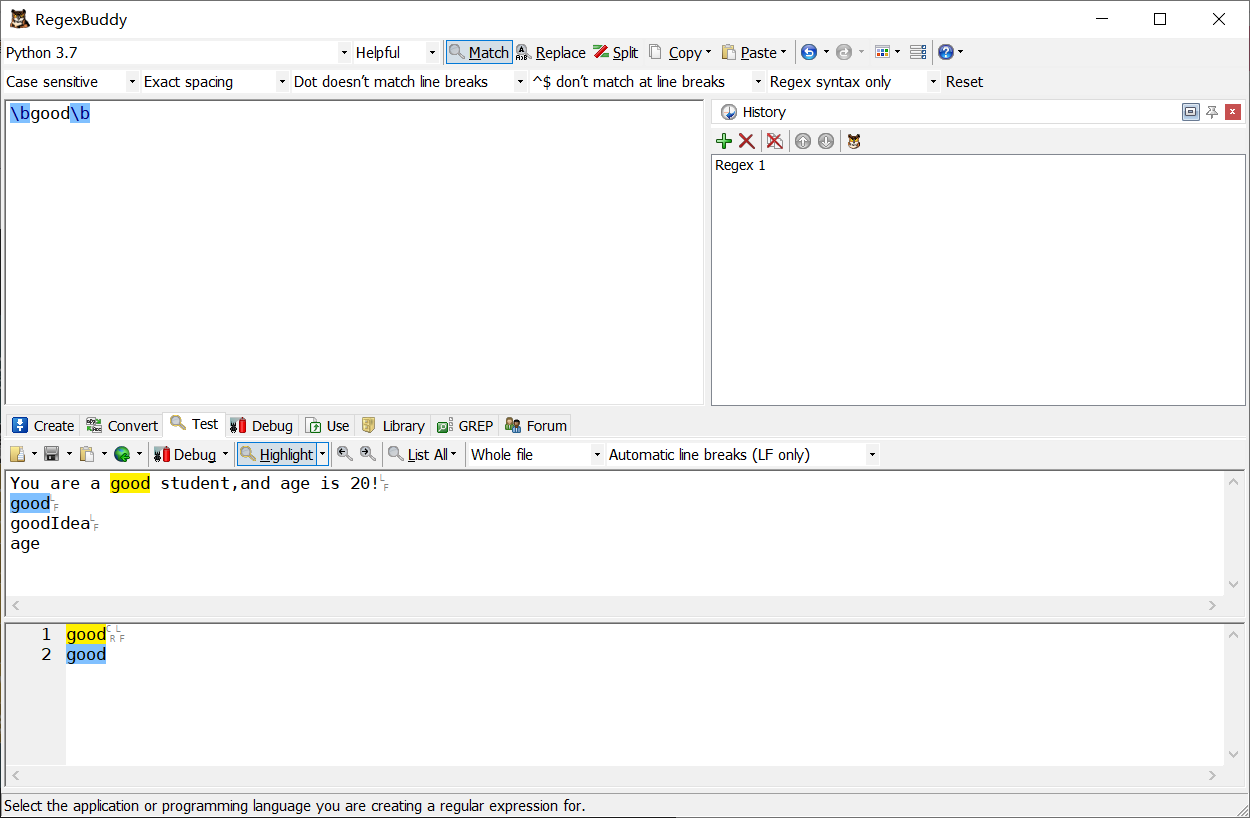Viewport: 1250px width, 818px height.
Task: Click the move regex up icon
Action: pos(803,141)
